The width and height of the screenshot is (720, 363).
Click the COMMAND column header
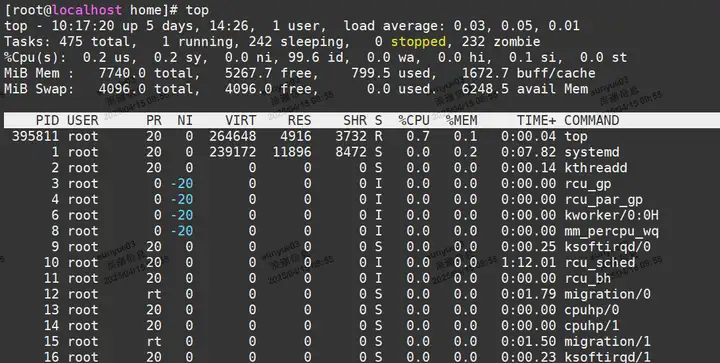click(591, 120)
